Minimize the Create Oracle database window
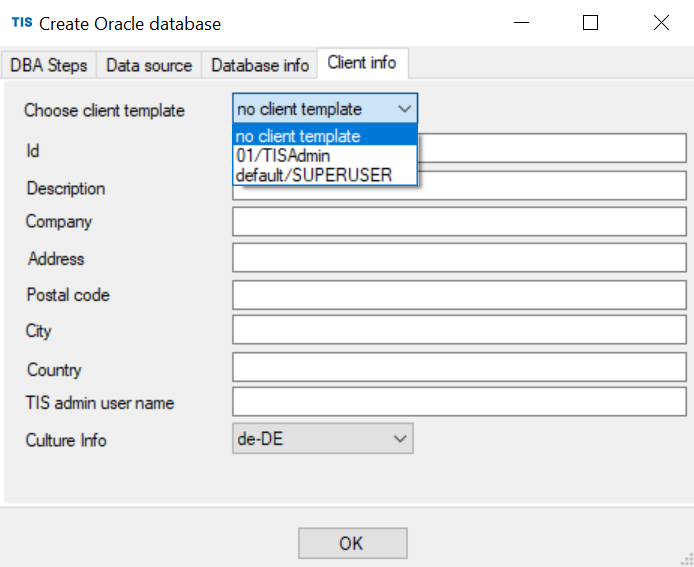 coord(521,23)
